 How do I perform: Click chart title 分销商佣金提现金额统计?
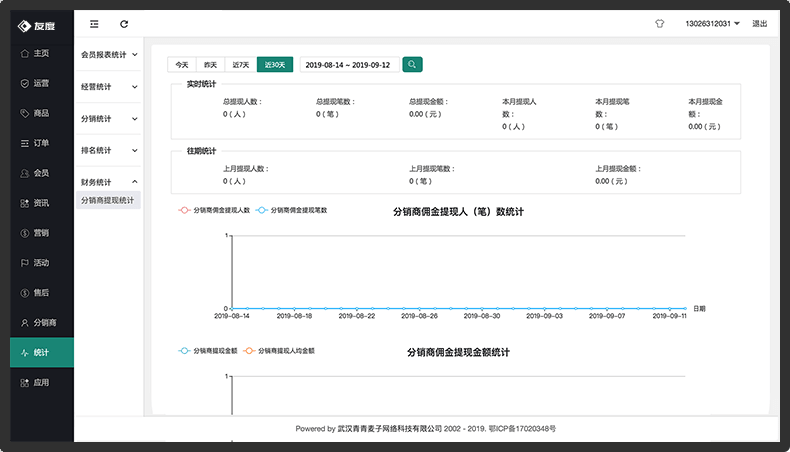coord(458,352)
